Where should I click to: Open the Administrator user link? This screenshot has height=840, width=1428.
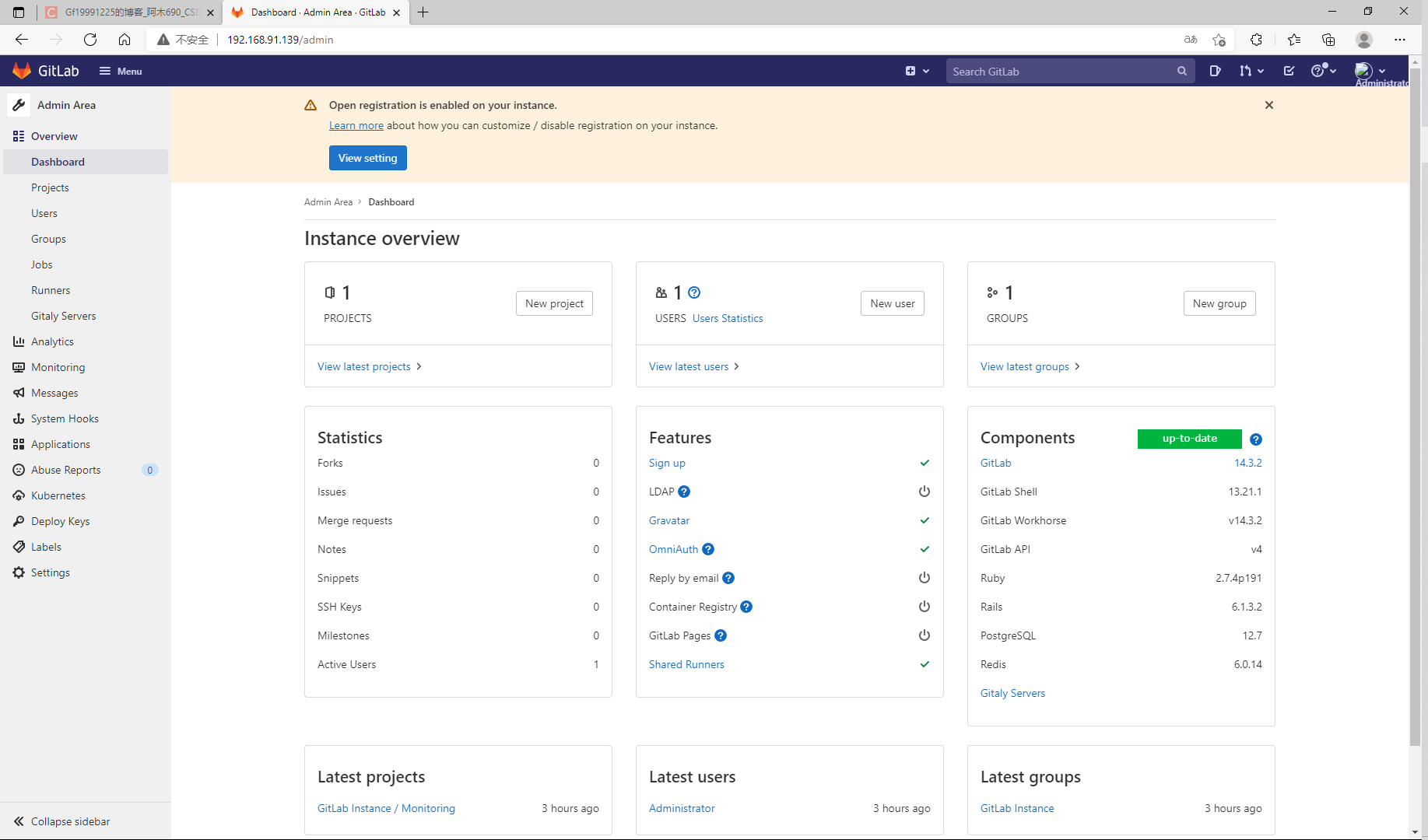[682, 808]
